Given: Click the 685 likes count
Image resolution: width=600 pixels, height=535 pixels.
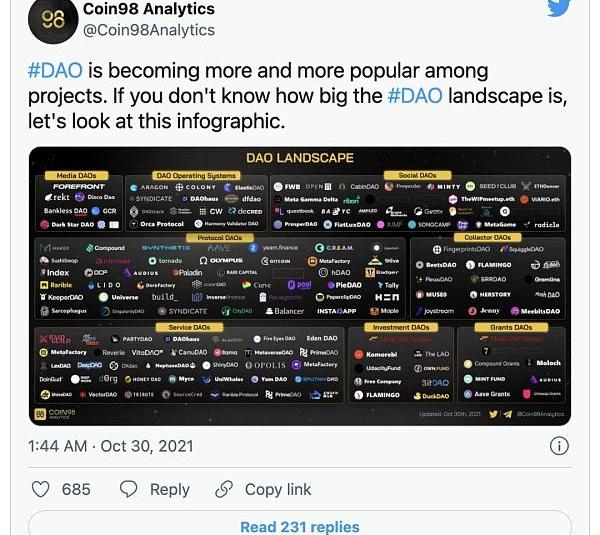Looking at the screenshot, I should (x=76, y=489).
